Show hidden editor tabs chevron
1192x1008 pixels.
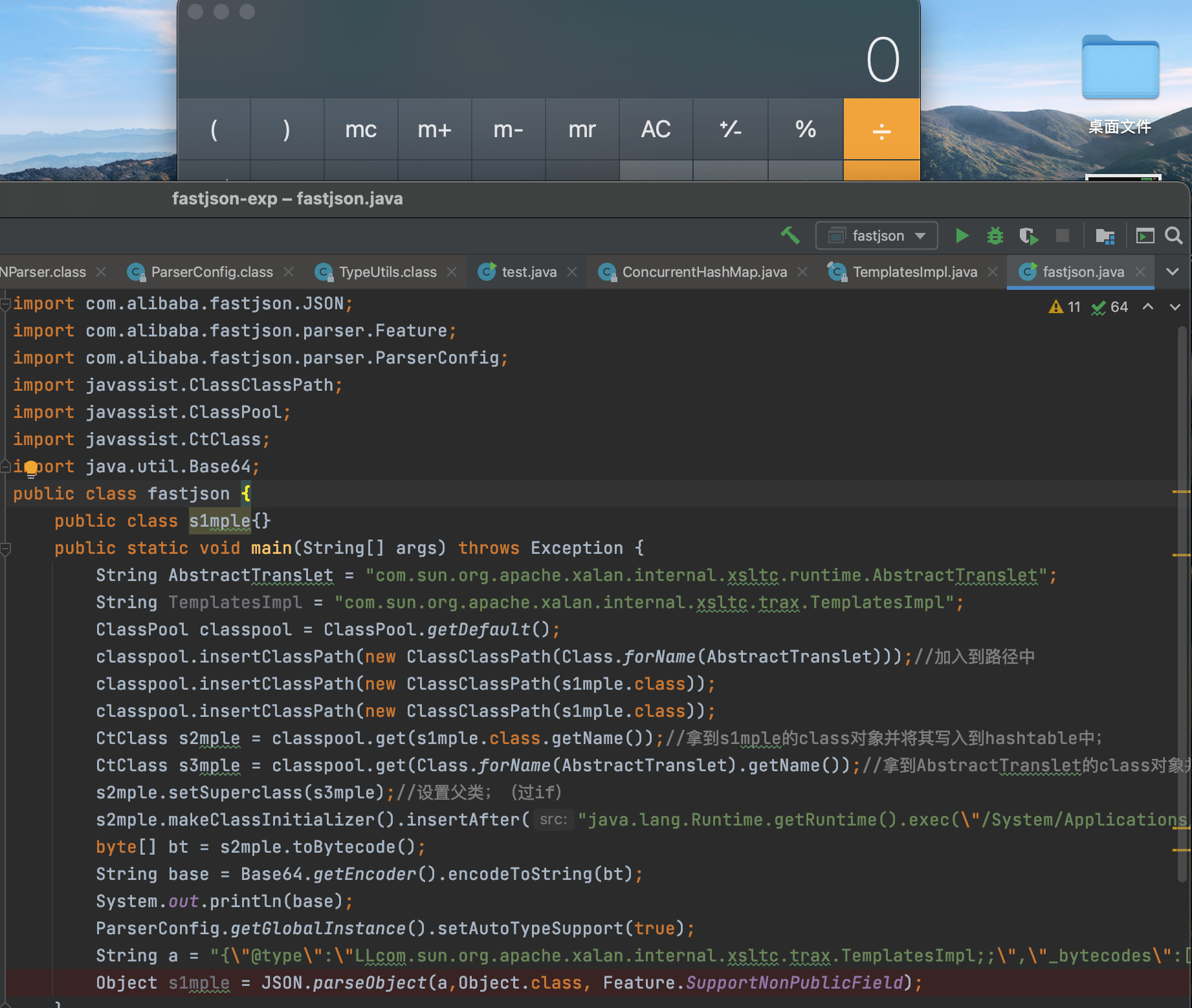pyautogui.click(x=1172, y=272)
